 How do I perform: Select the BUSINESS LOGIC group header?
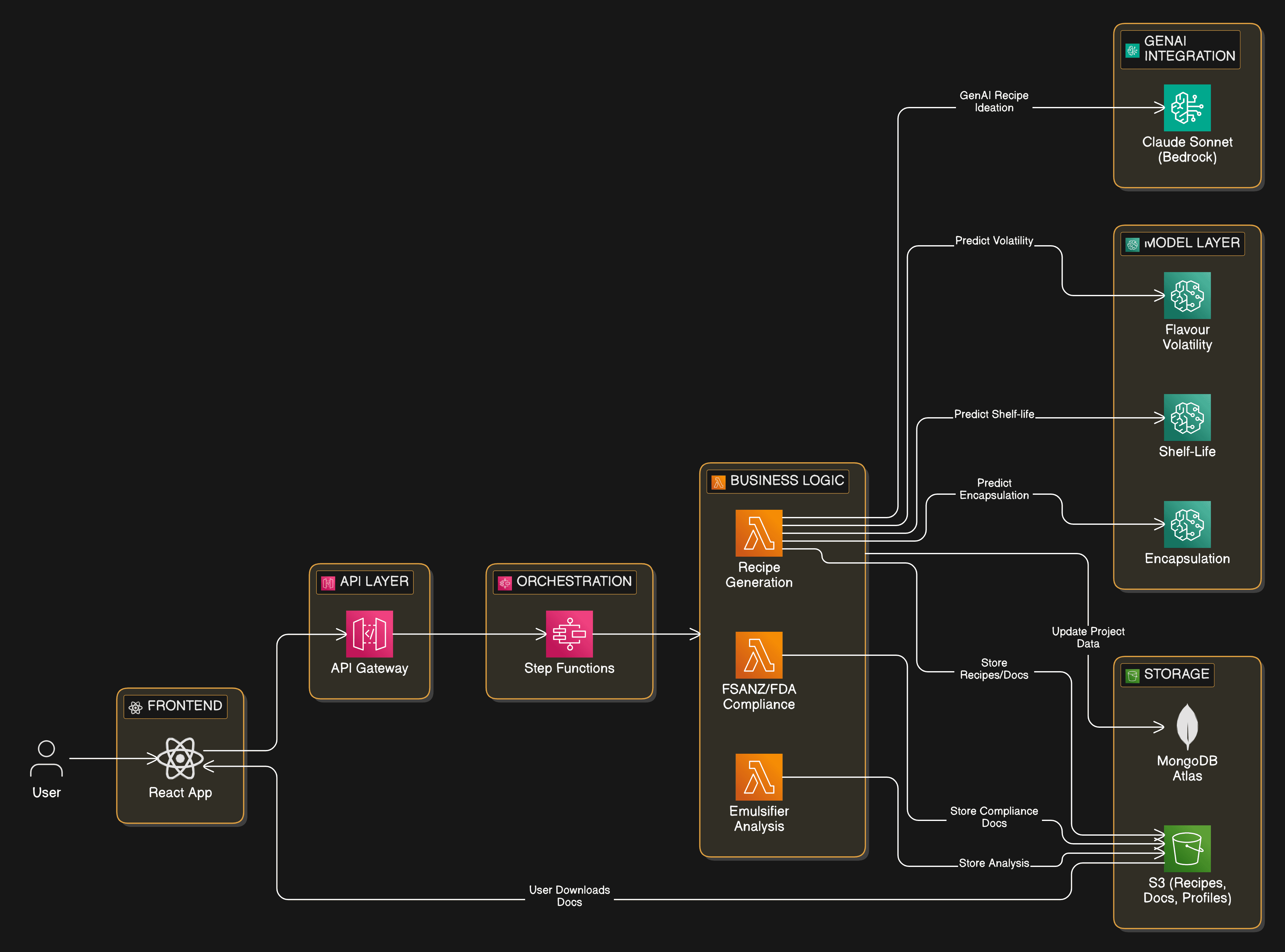778,481
